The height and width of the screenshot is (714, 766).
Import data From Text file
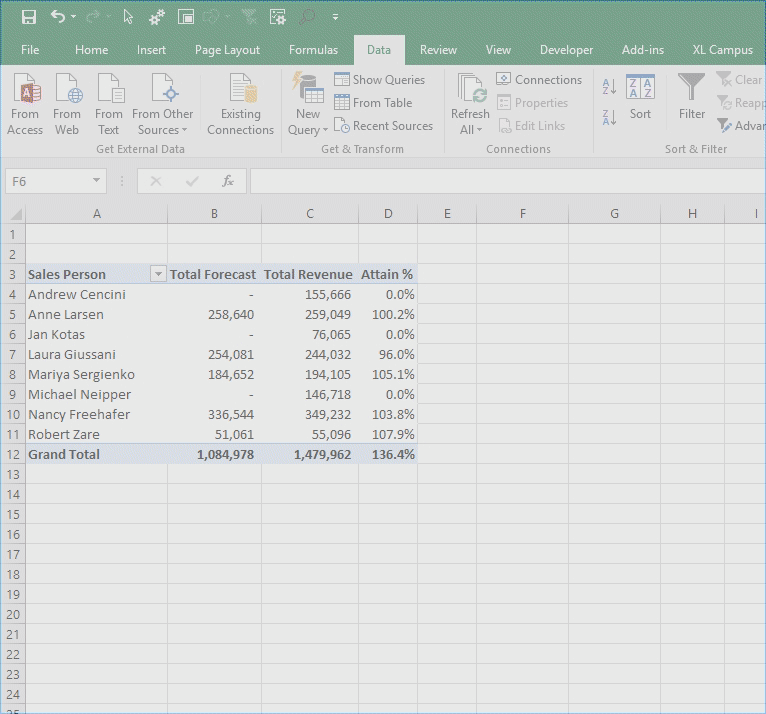point(109,104)
